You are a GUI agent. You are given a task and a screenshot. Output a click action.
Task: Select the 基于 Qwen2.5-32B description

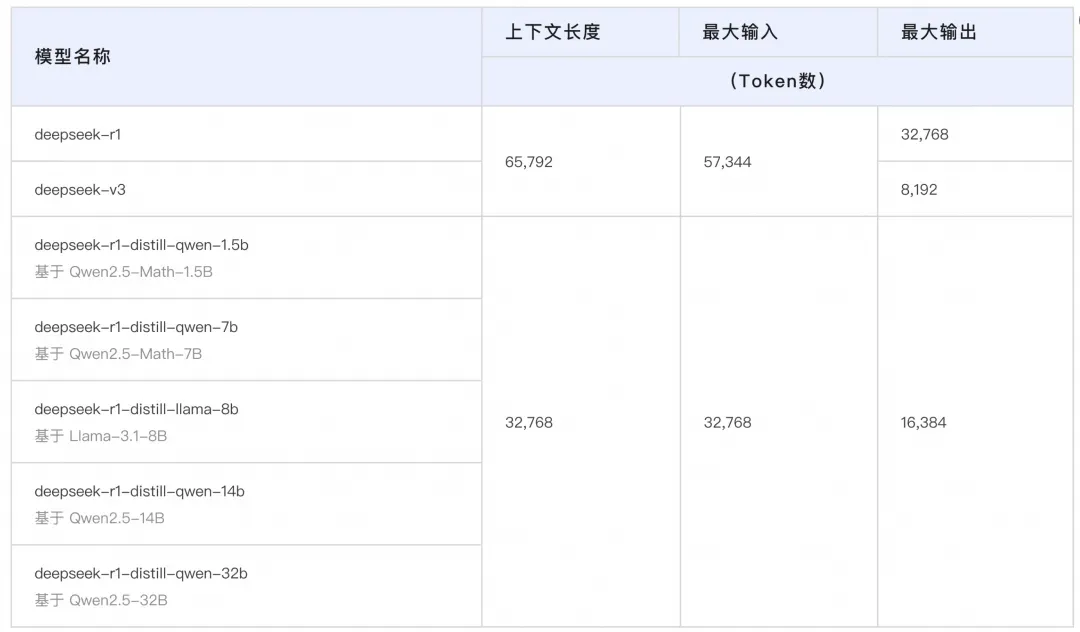pos(101,600)
